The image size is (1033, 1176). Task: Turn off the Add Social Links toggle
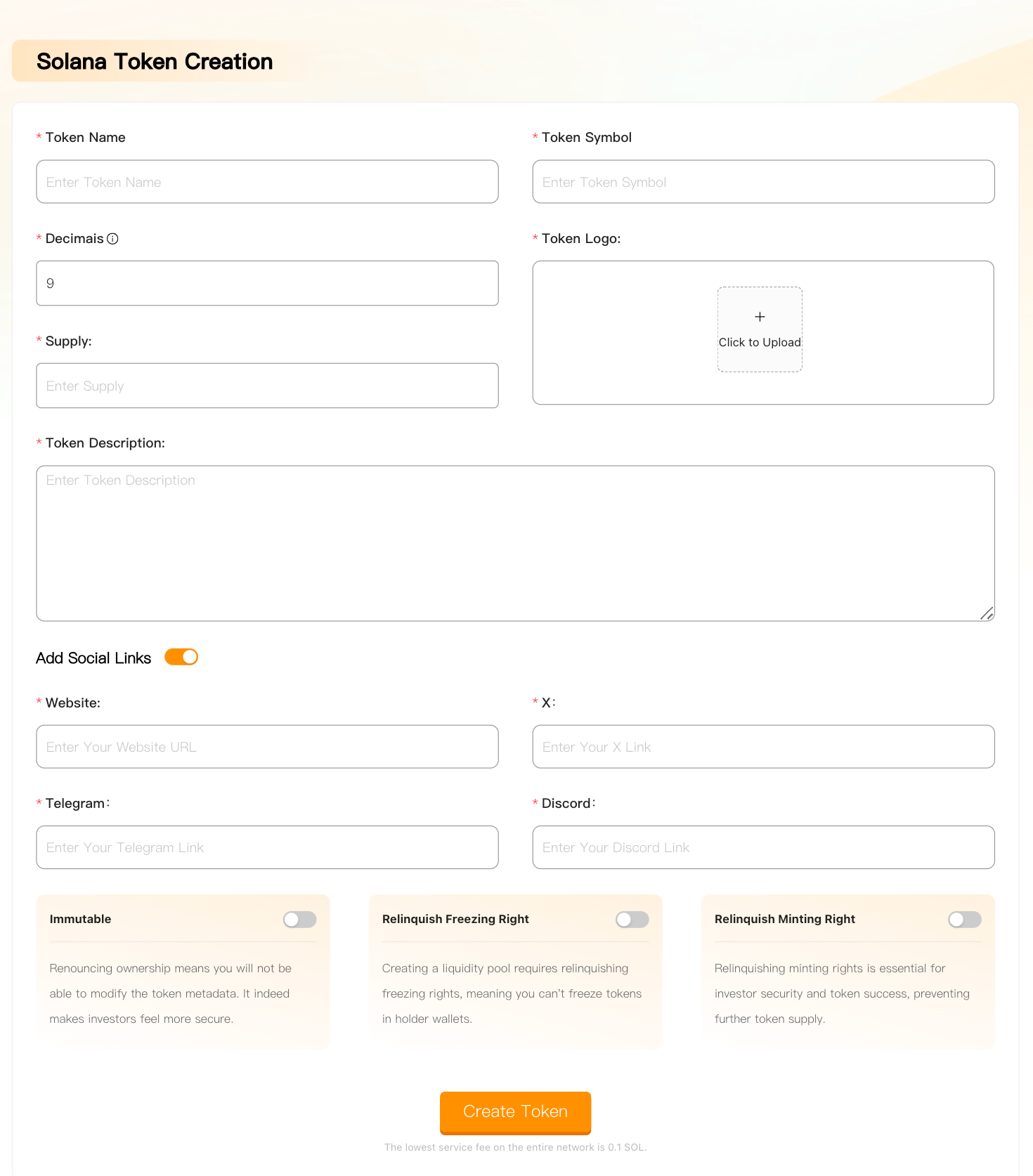(181, 657)
